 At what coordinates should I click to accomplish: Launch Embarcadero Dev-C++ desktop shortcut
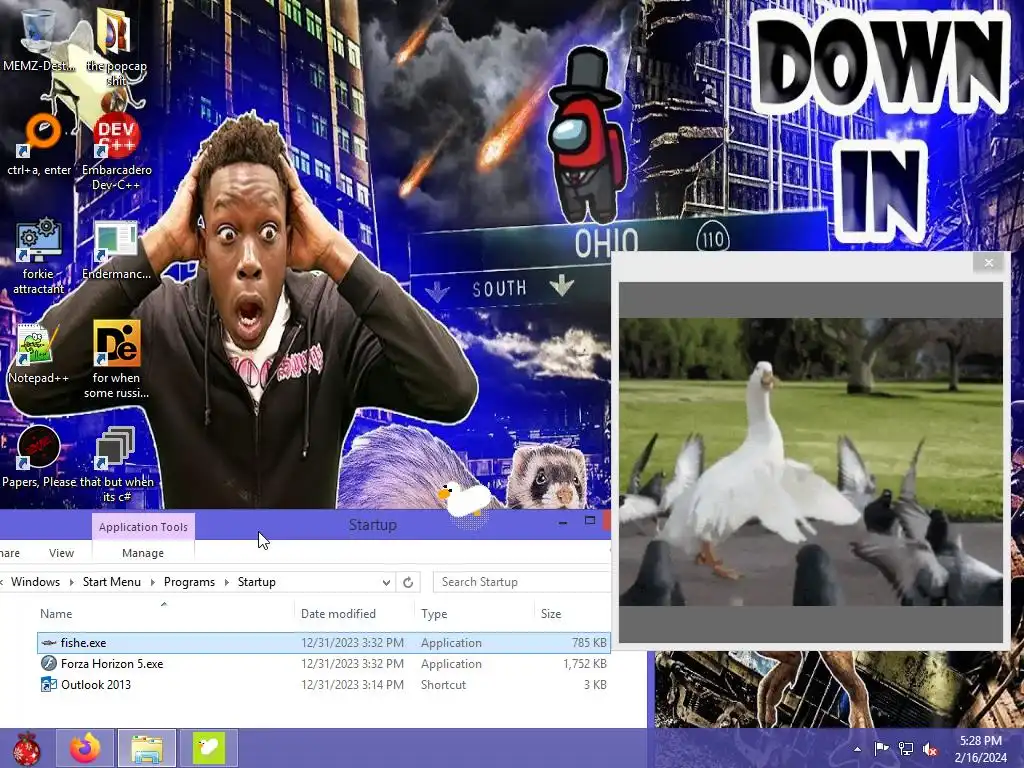pyautogui.click(x=116, y=136)
